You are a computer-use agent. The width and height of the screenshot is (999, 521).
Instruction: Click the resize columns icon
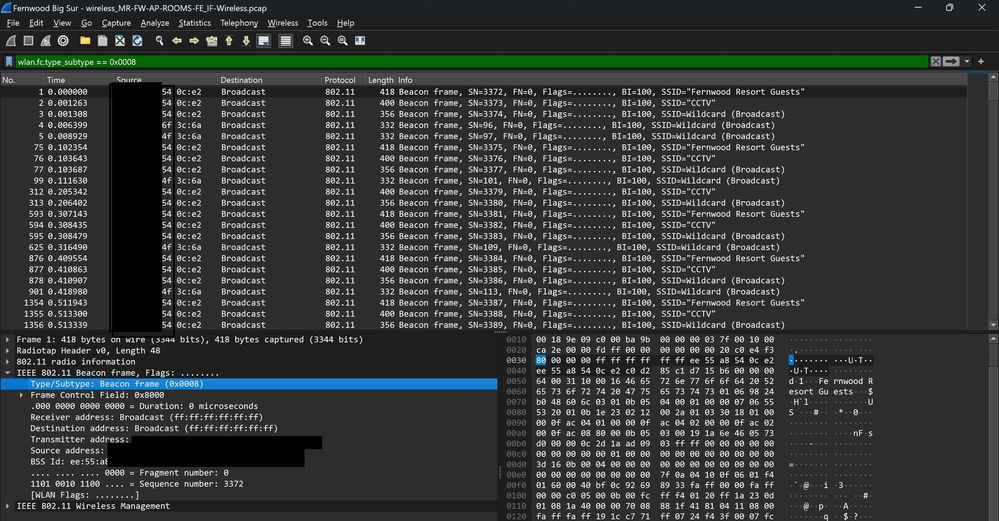361,41
